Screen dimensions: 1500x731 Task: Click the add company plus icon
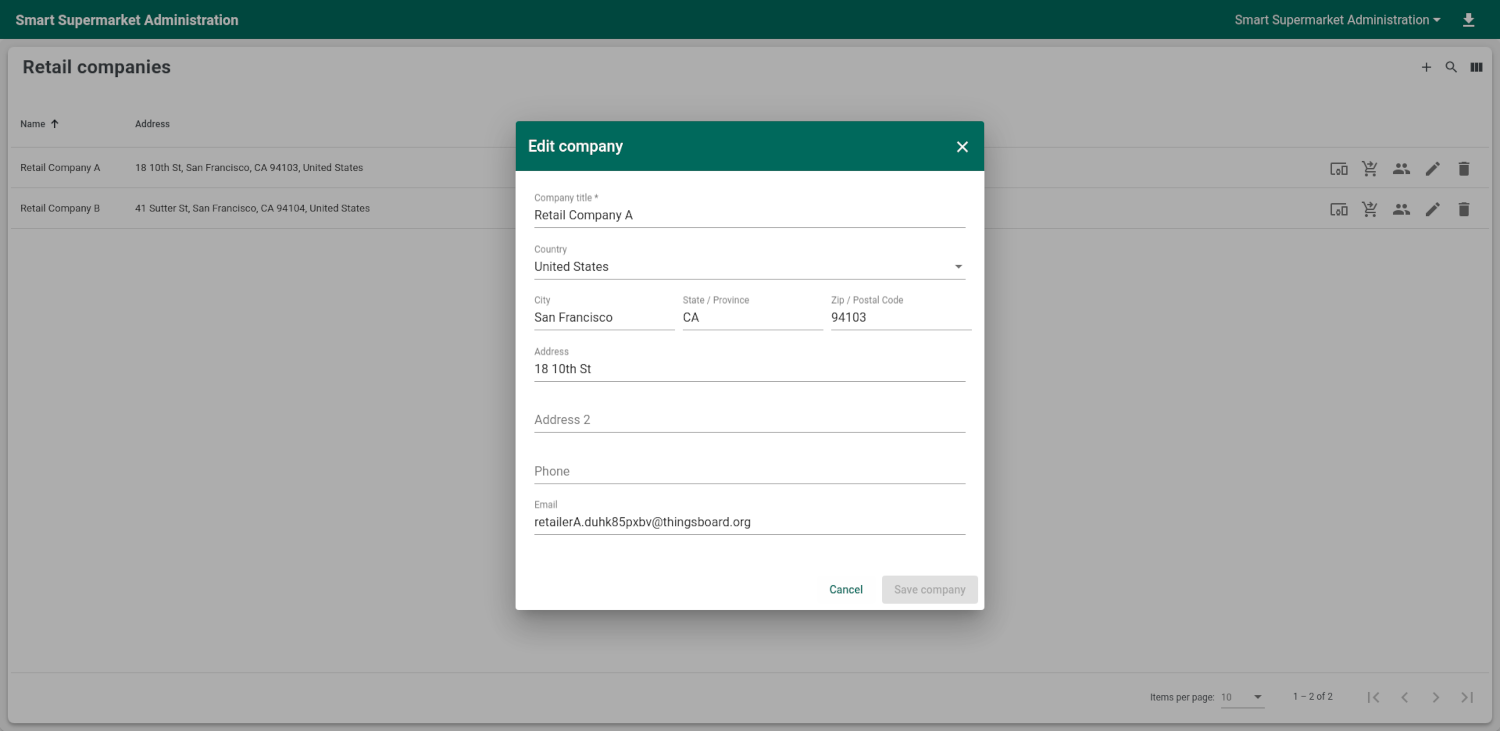point(1426,68)
